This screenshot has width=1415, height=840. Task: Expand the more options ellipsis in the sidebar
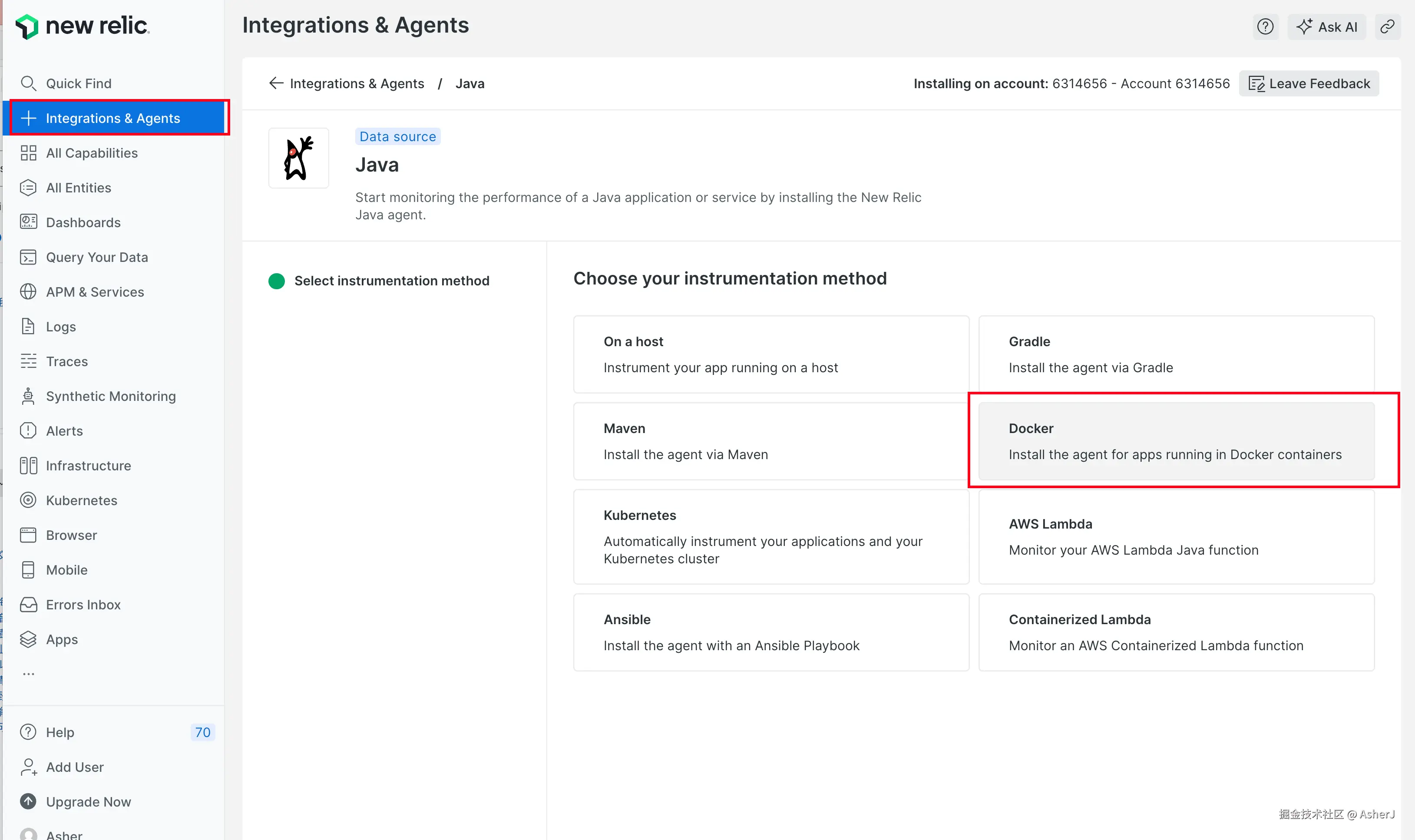(28, 674)
